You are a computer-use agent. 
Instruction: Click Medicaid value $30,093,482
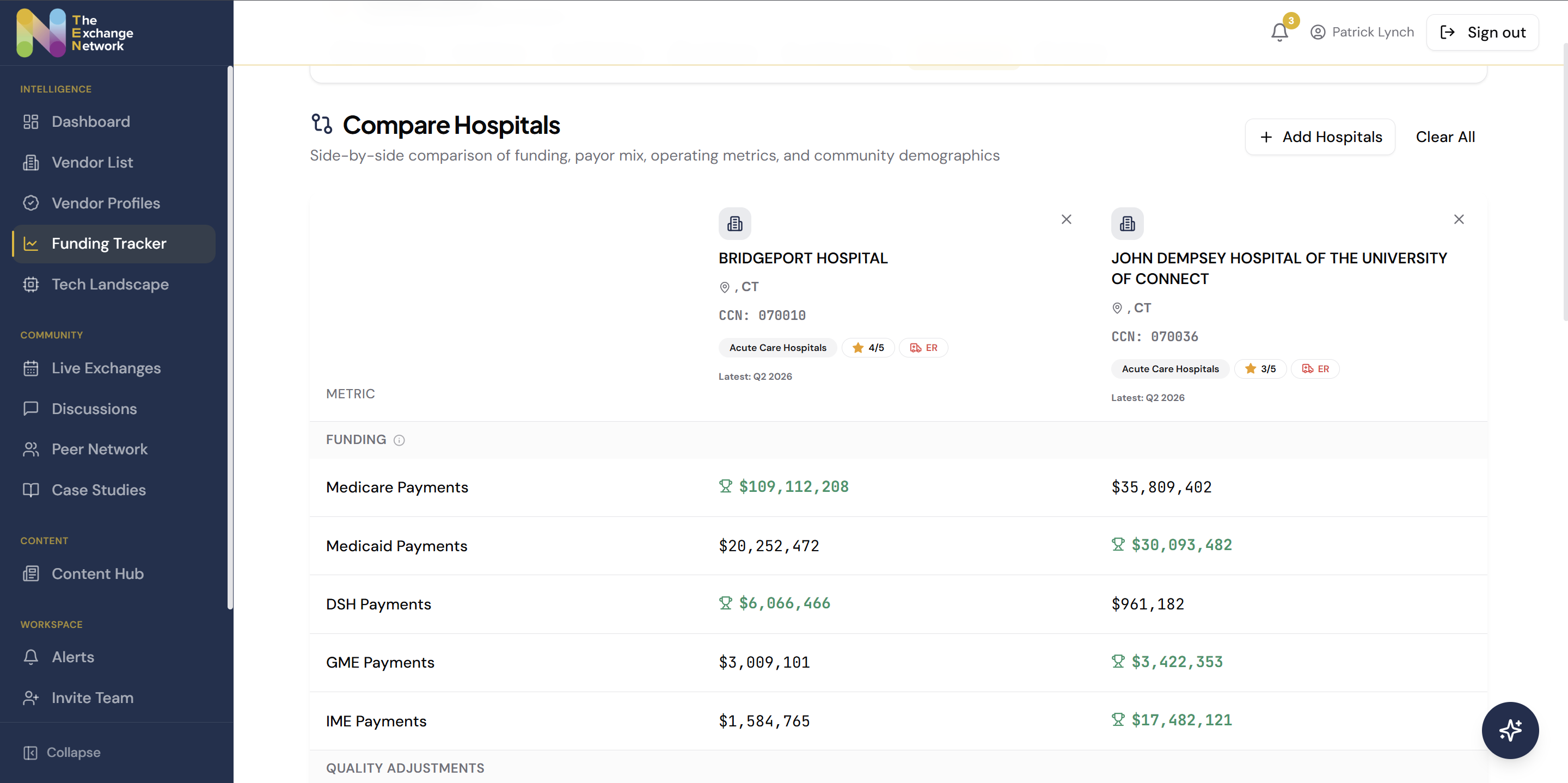coord(1181,545)
